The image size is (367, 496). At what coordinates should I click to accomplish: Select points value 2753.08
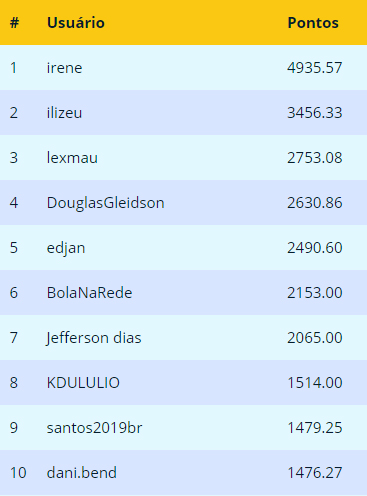click(315, 158)
